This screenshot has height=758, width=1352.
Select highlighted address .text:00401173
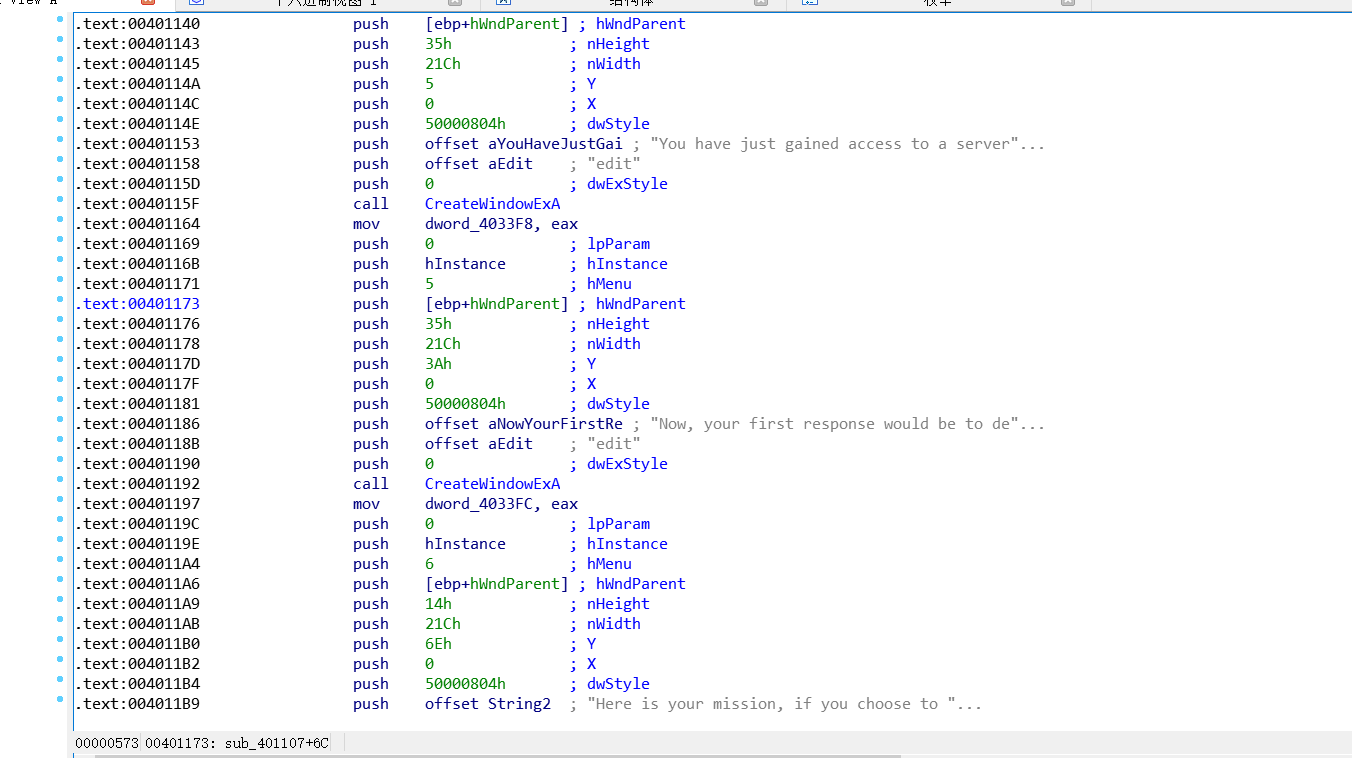[x=137, y=304]
